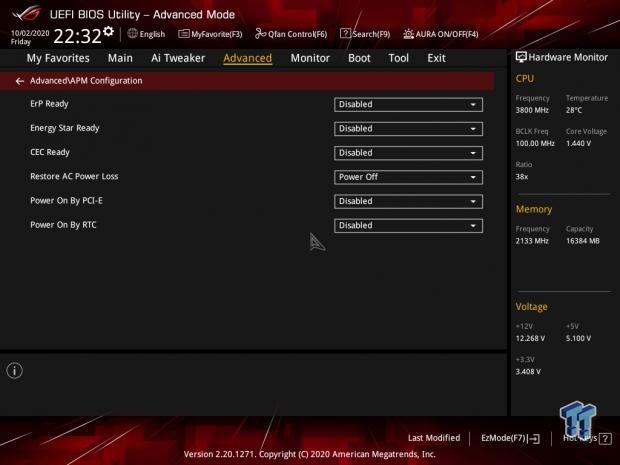Click the ROG logo
Viewport: 620px width, 465px height.
26,13
